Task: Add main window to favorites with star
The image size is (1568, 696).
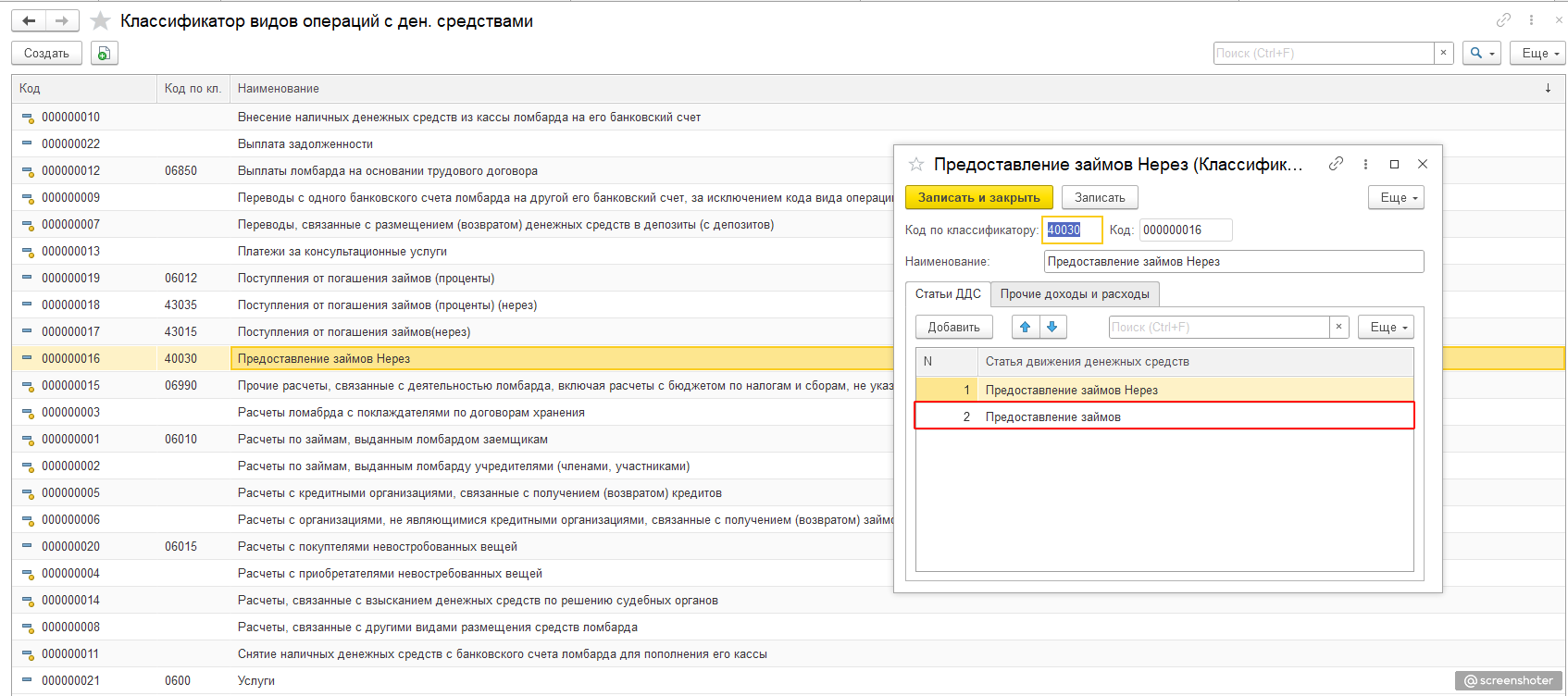Action: click(x=100, y=20)
